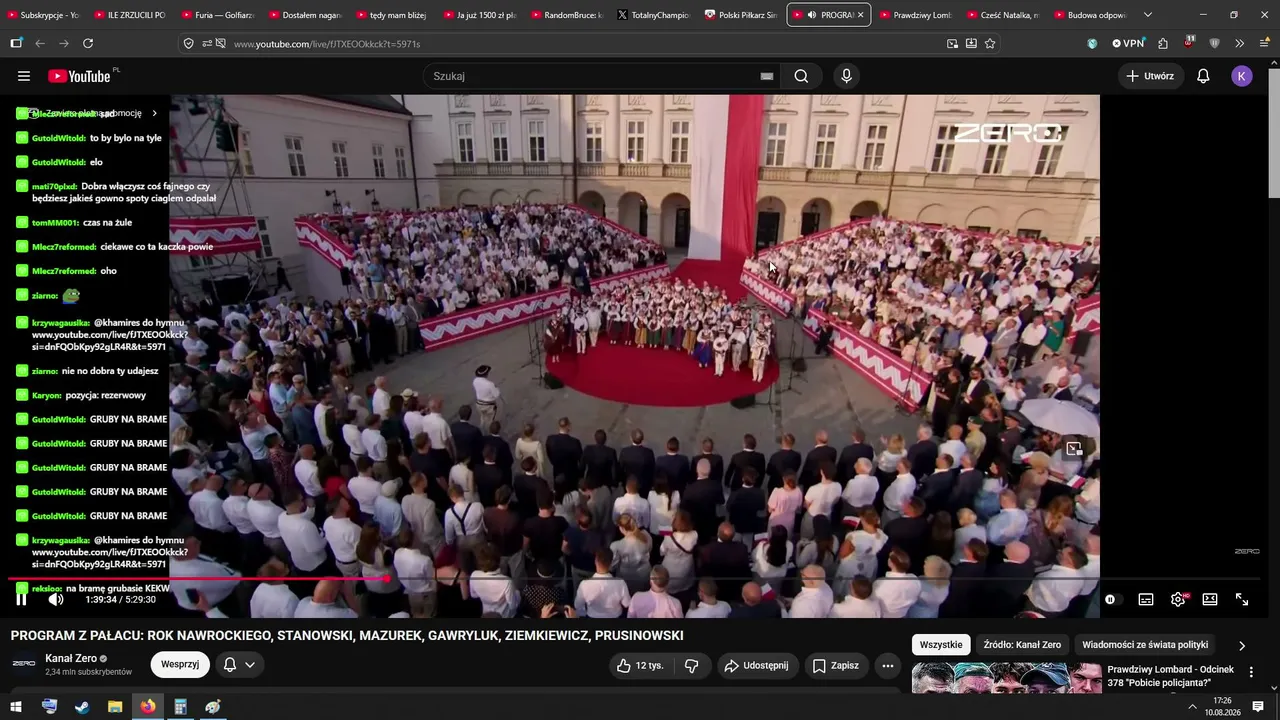The height and width of the screenshot is (720, 1280).
Task: Select the Źródło: Kanał Zero chip
Action: coord(1022,645)
